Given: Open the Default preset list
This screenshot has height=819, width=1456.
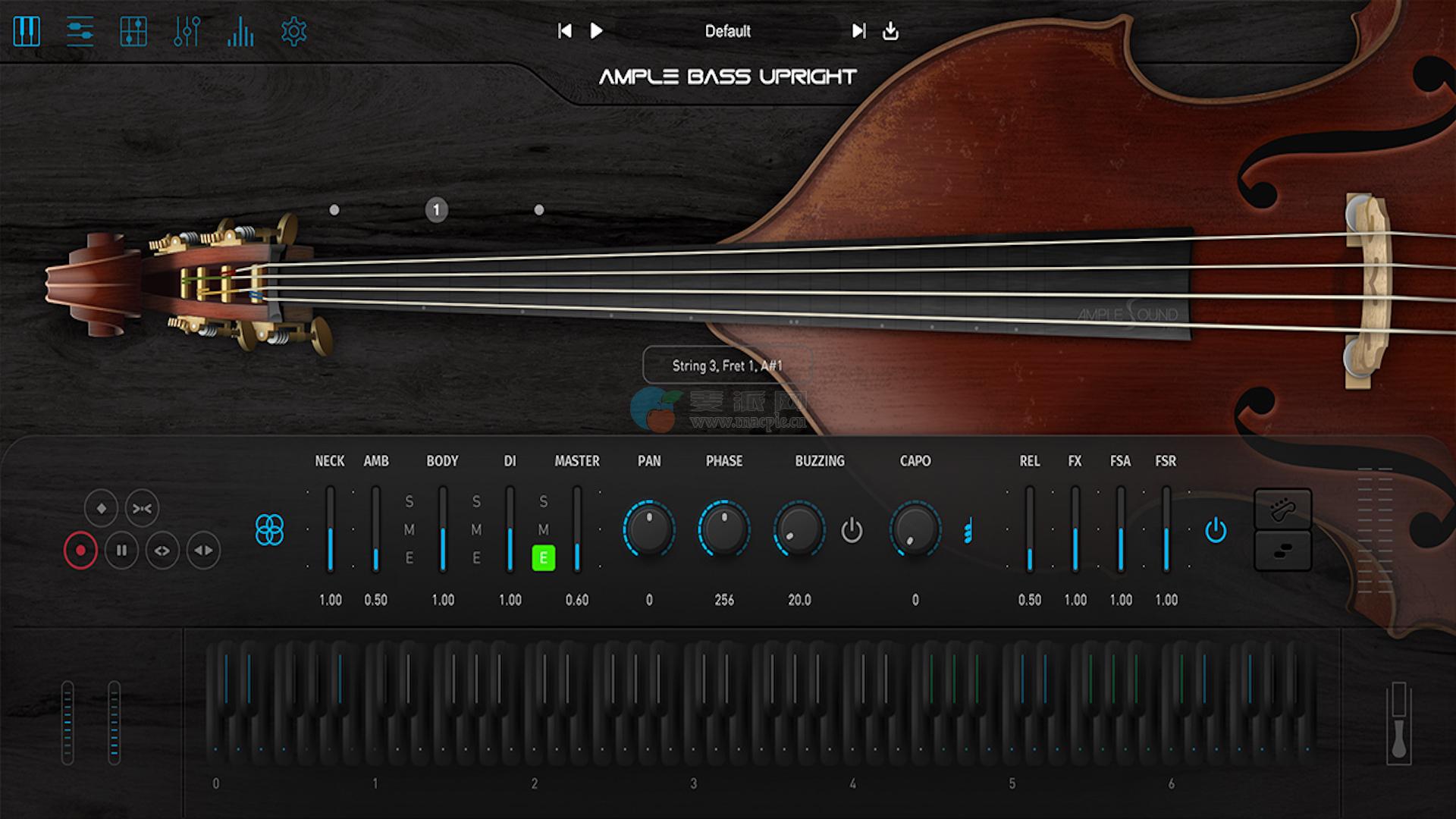Looking at the screenshot, I should pyautogui.click(x=727, y=31).
